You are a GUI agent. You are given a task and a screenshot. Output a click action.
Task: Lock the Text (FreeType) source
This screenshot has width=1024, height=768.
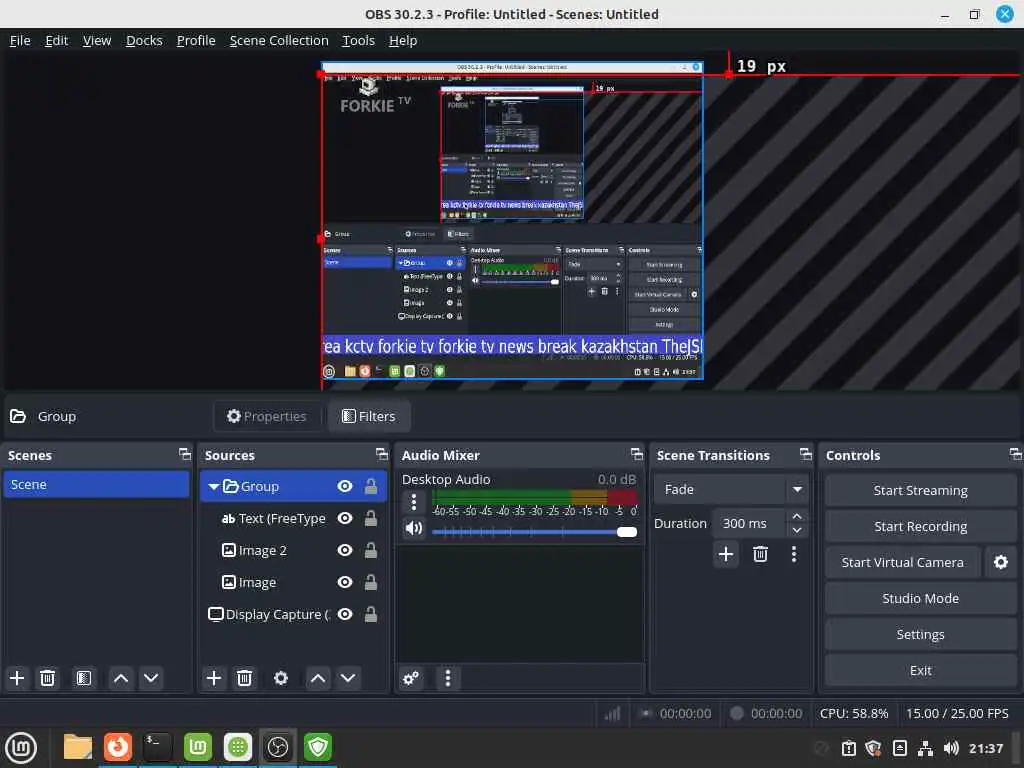370,518
